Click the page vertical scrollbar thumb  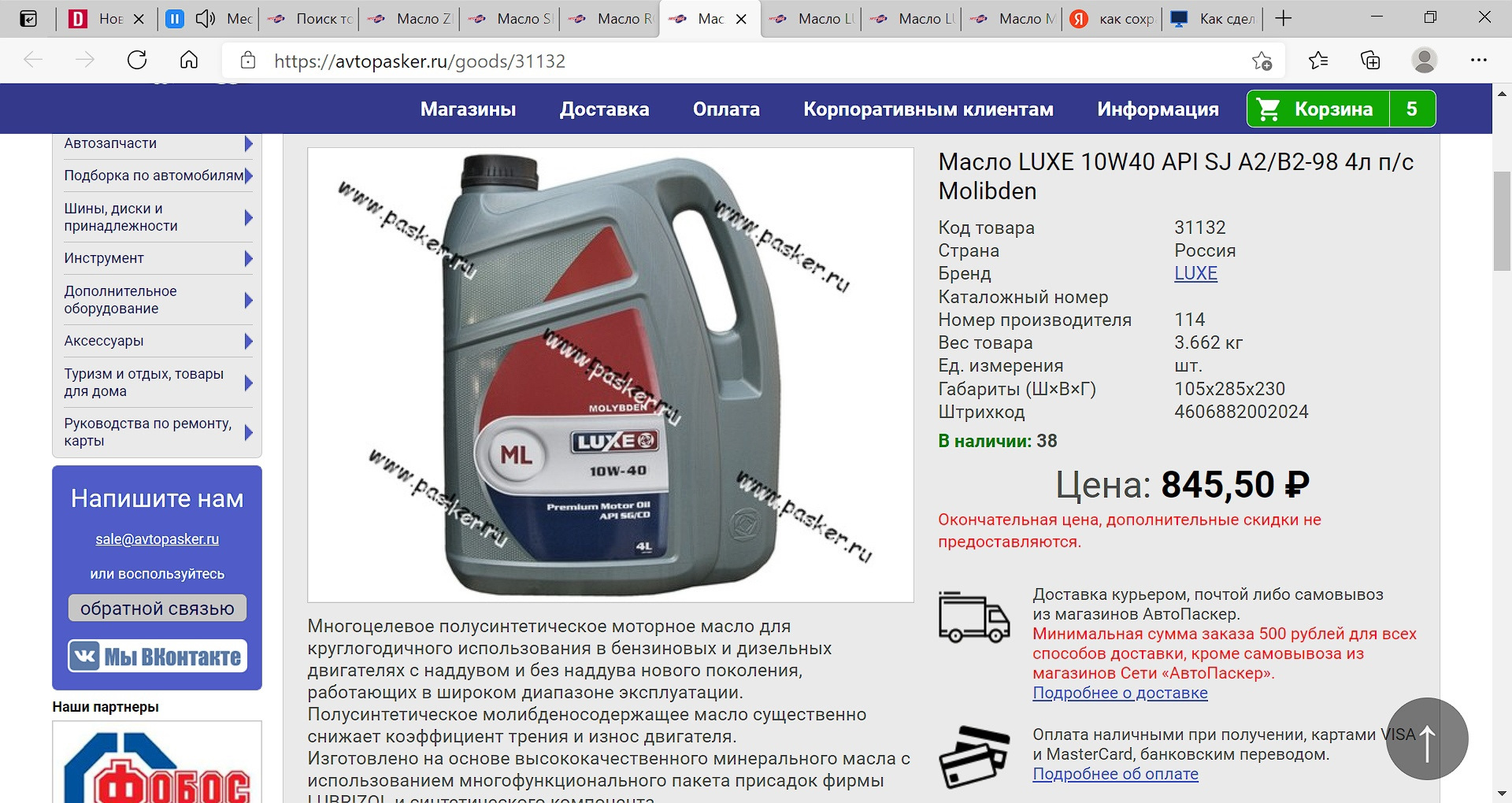coord(1502,221)
